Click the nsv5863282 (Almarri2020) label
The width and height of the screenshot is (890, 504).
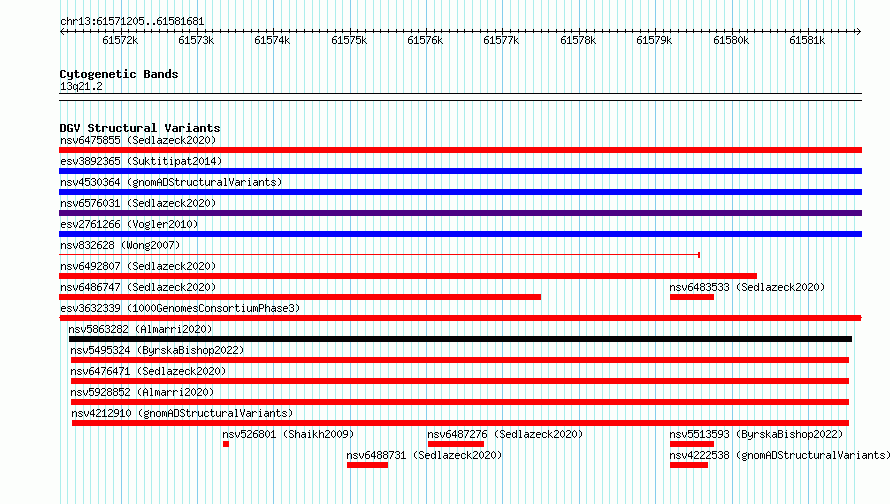(140, 329)
